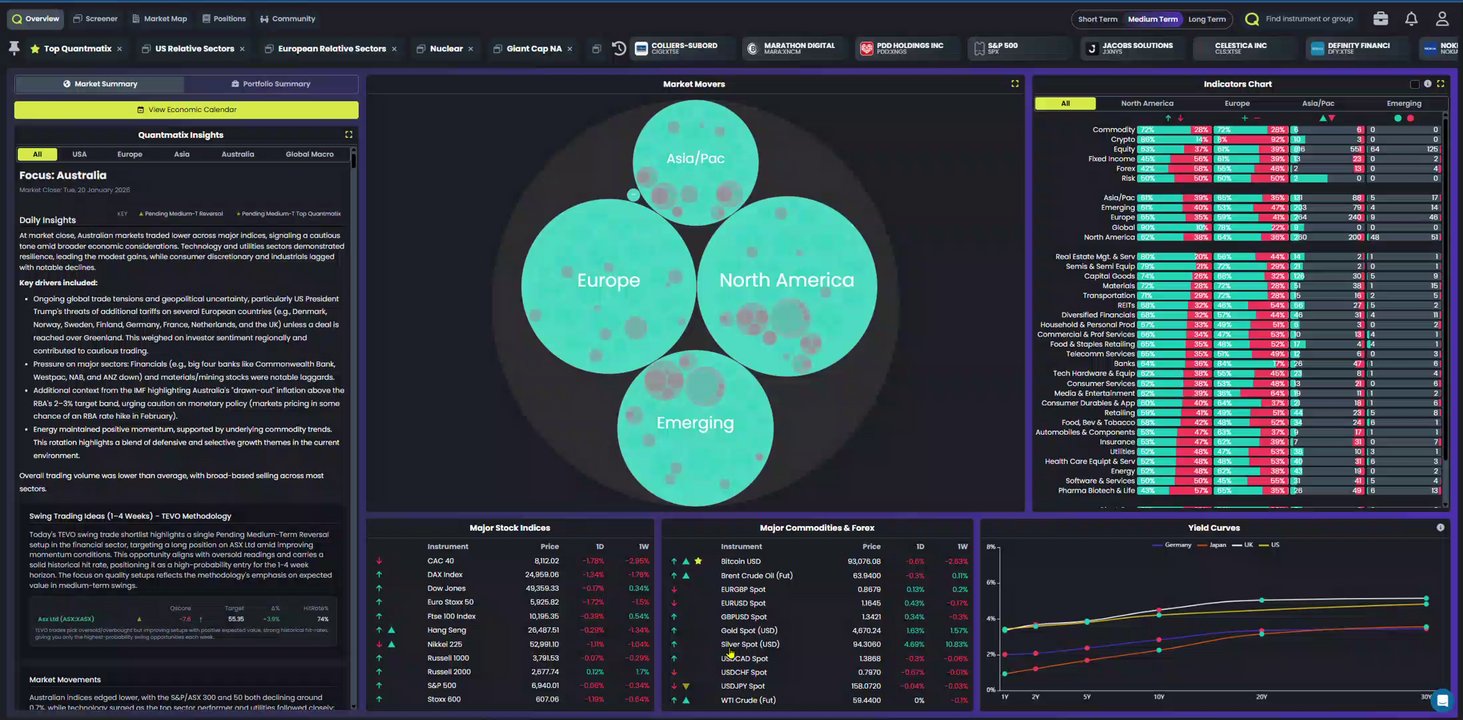The image size is (1463, 720).
Task: Select the Australia insights filter
Action: [x=237, y=154]
